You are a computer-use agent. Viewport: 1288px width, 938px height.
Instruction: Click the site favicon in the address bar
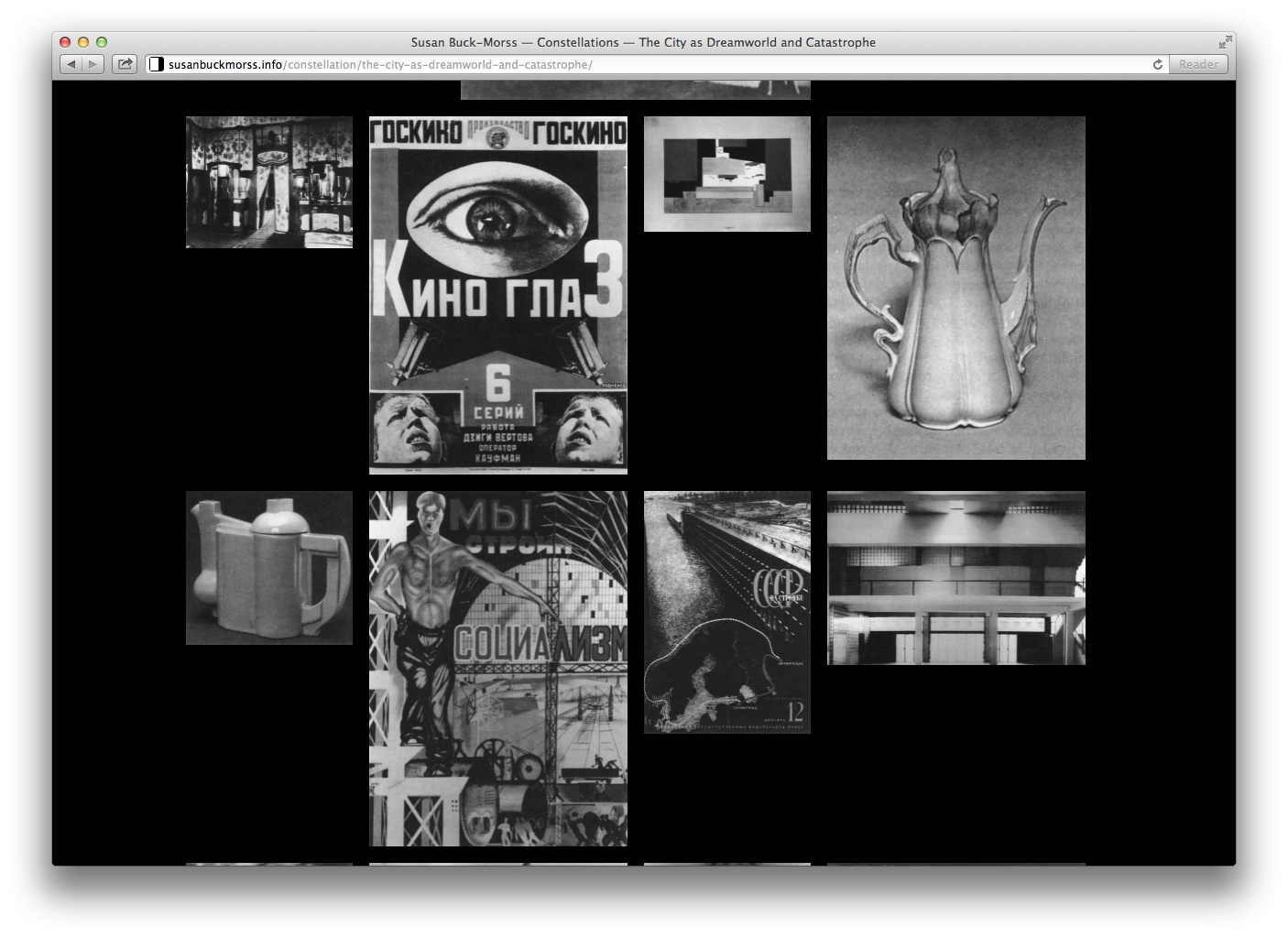pyautogui.click(x=157, y=64)
